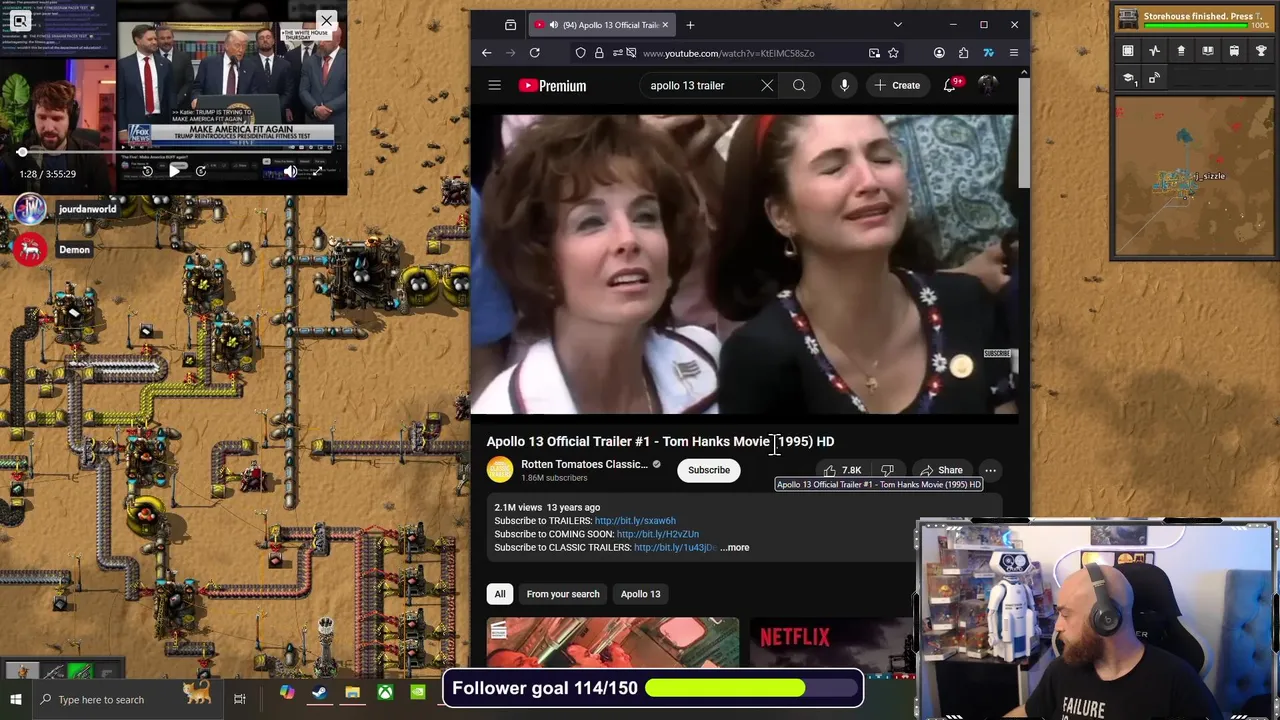
Task: Activate picture-in-picture icon in the address bar
Action: pos(874,53)
